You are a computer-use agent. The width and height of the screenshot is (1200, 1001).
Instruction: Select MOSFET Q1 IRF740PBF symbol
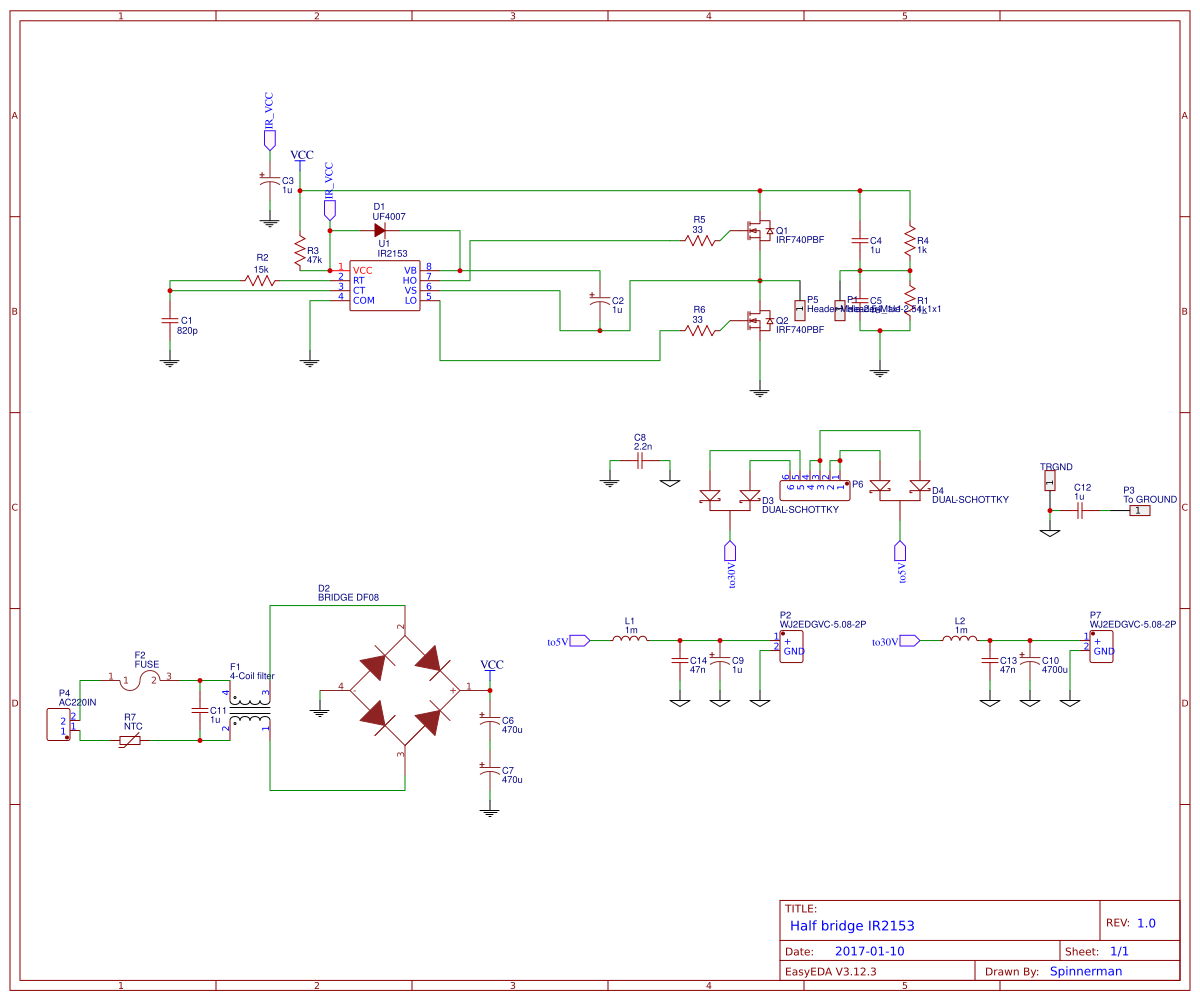pyautogui.click(x=760, y=232)
